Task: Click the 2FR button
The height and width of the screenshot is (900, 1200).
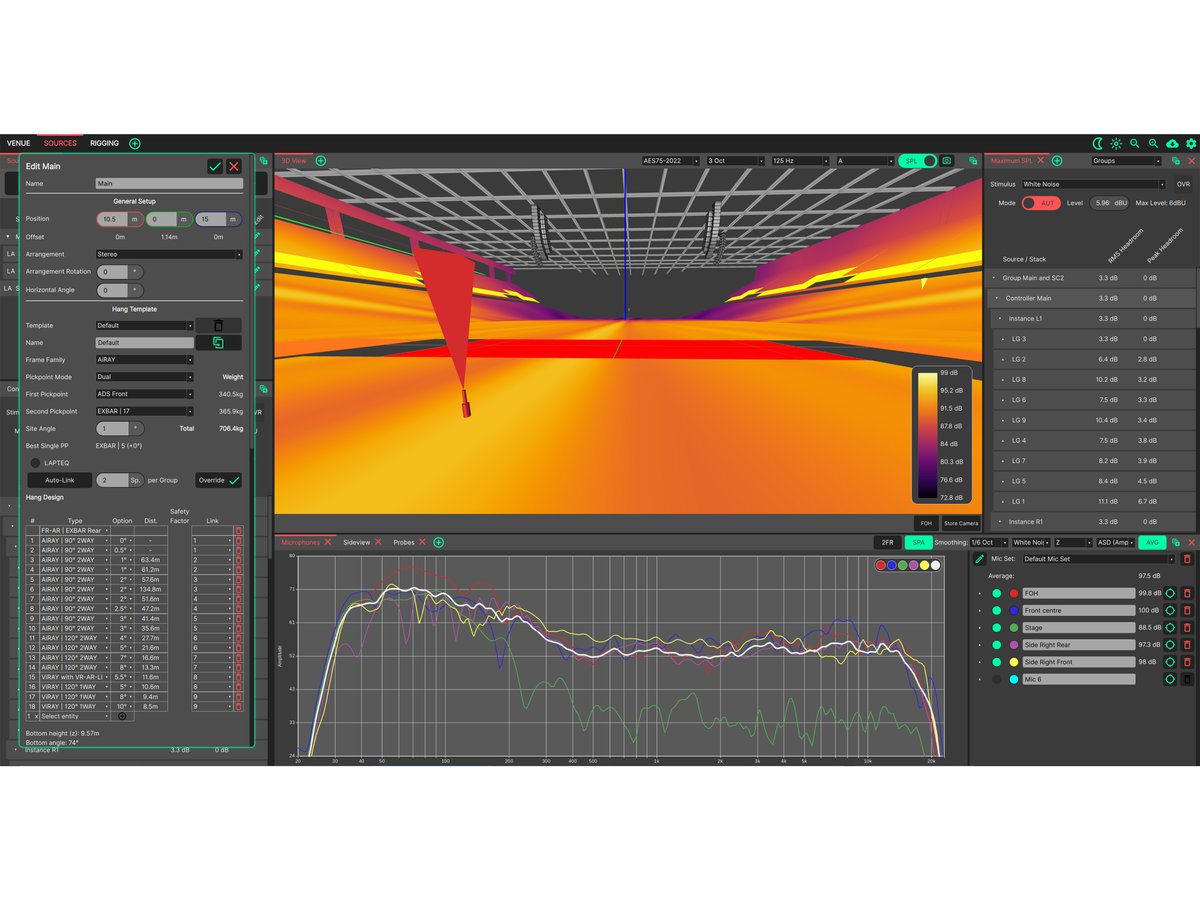Action: [x=886, y=542]
